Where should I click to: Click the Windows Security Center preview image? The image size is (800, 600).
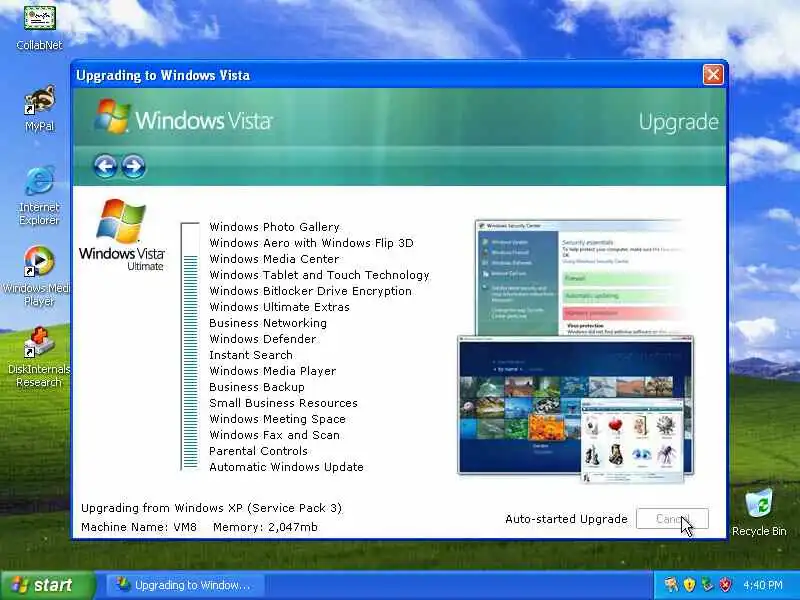pyautogui.click(x=579, y=277)
